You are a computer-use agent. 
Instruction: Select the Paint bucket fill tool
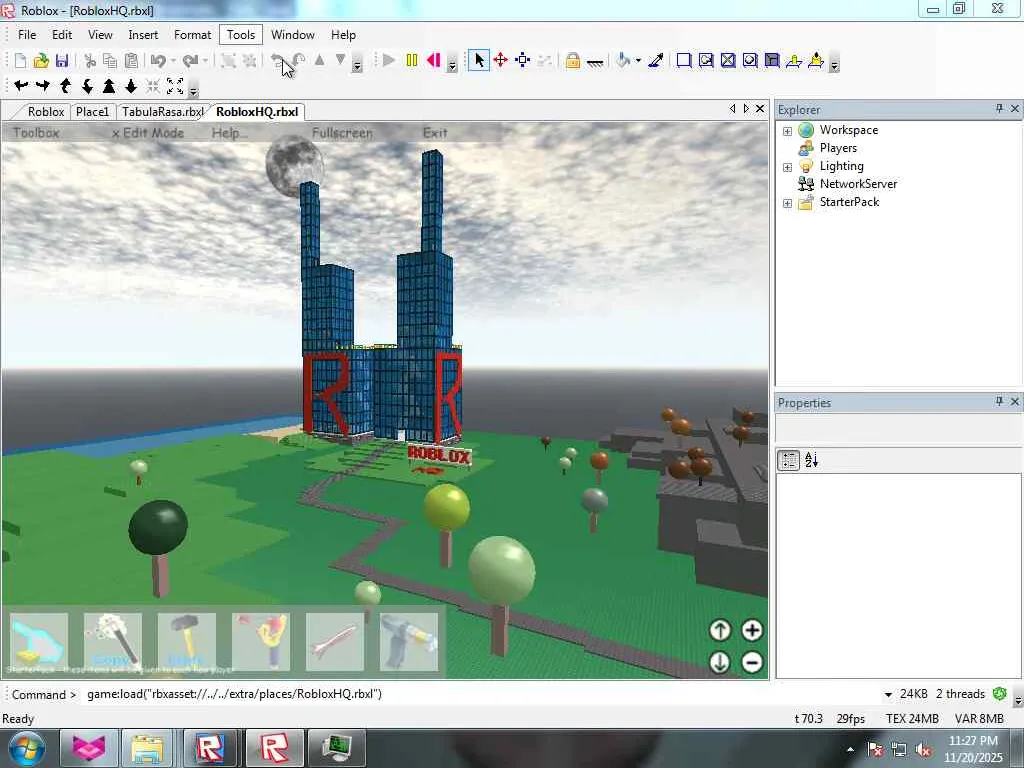click(623, 61)
